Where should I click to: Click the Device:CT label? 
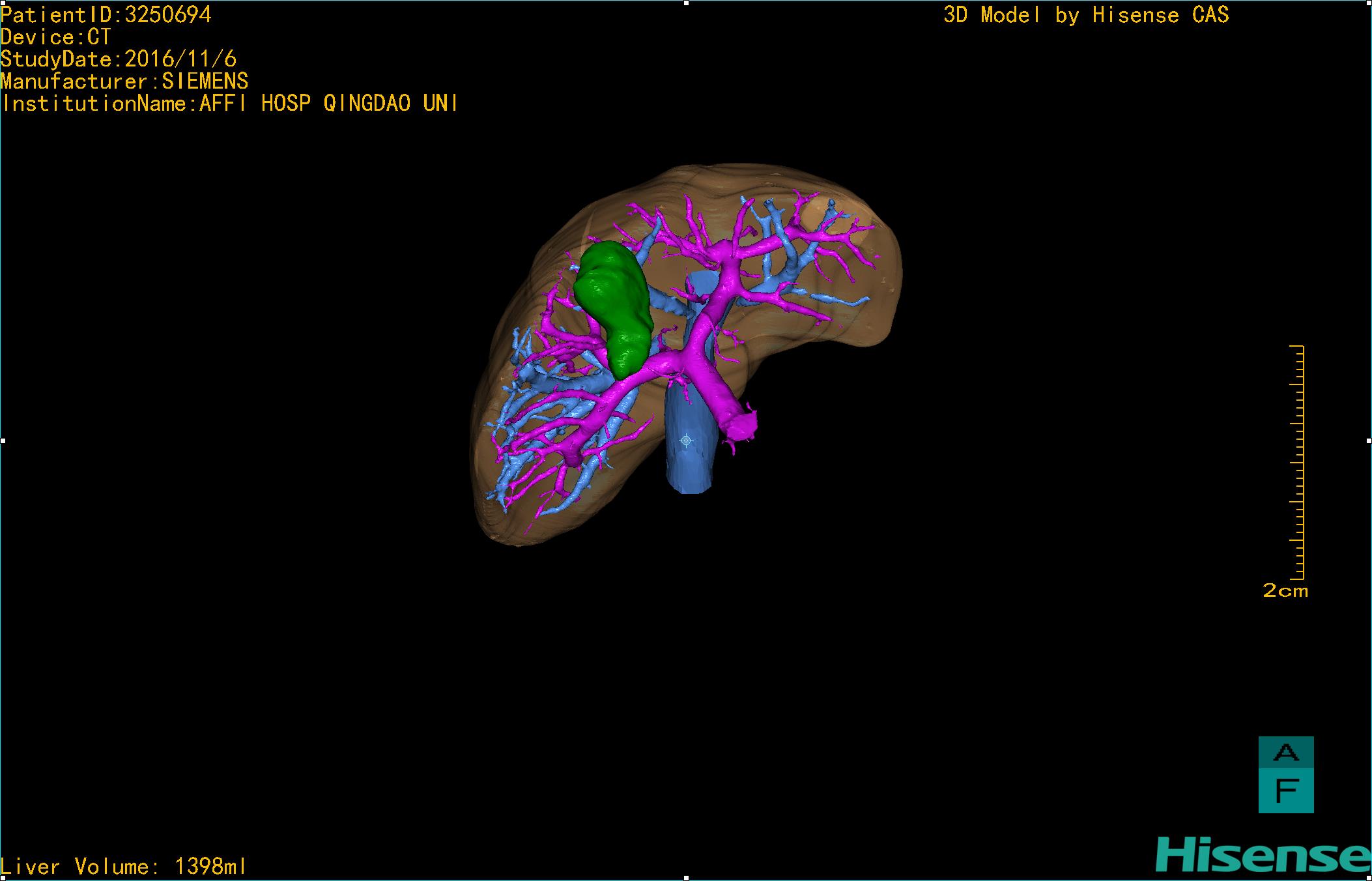[56, 37]
